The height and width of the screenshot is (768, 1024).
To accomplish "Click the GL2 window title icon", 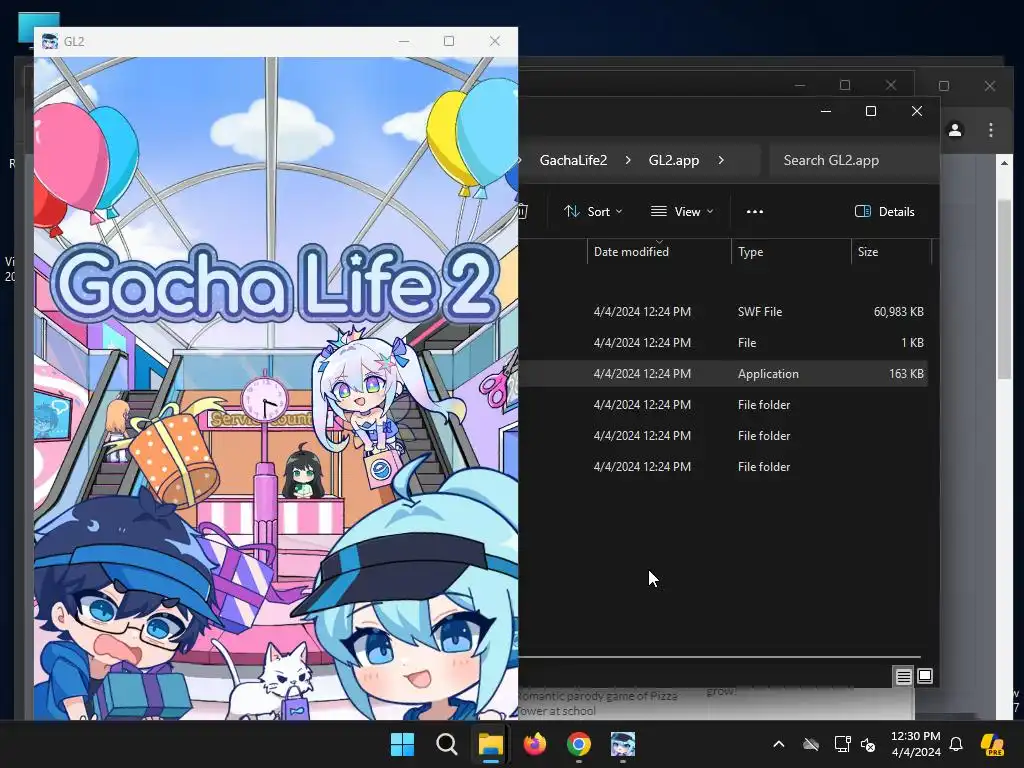I will [x=50, y=41].
